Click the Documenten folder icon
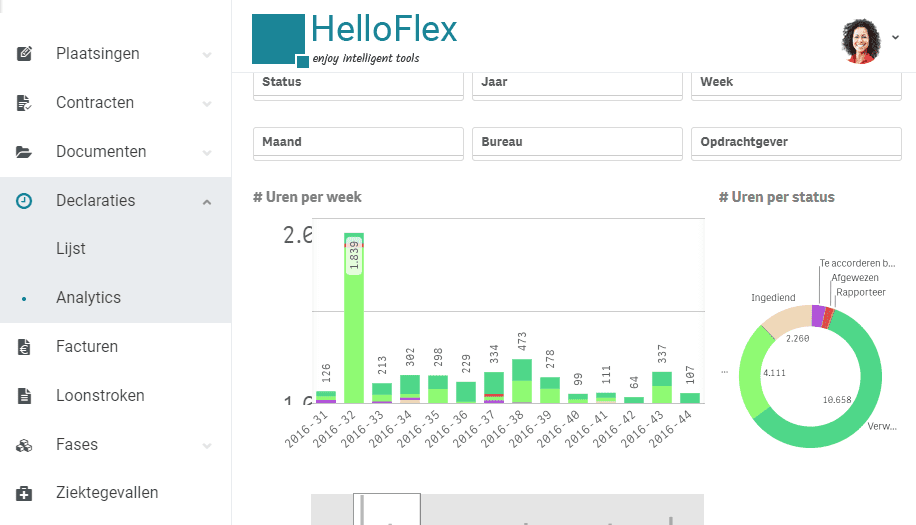 [24, 152]
